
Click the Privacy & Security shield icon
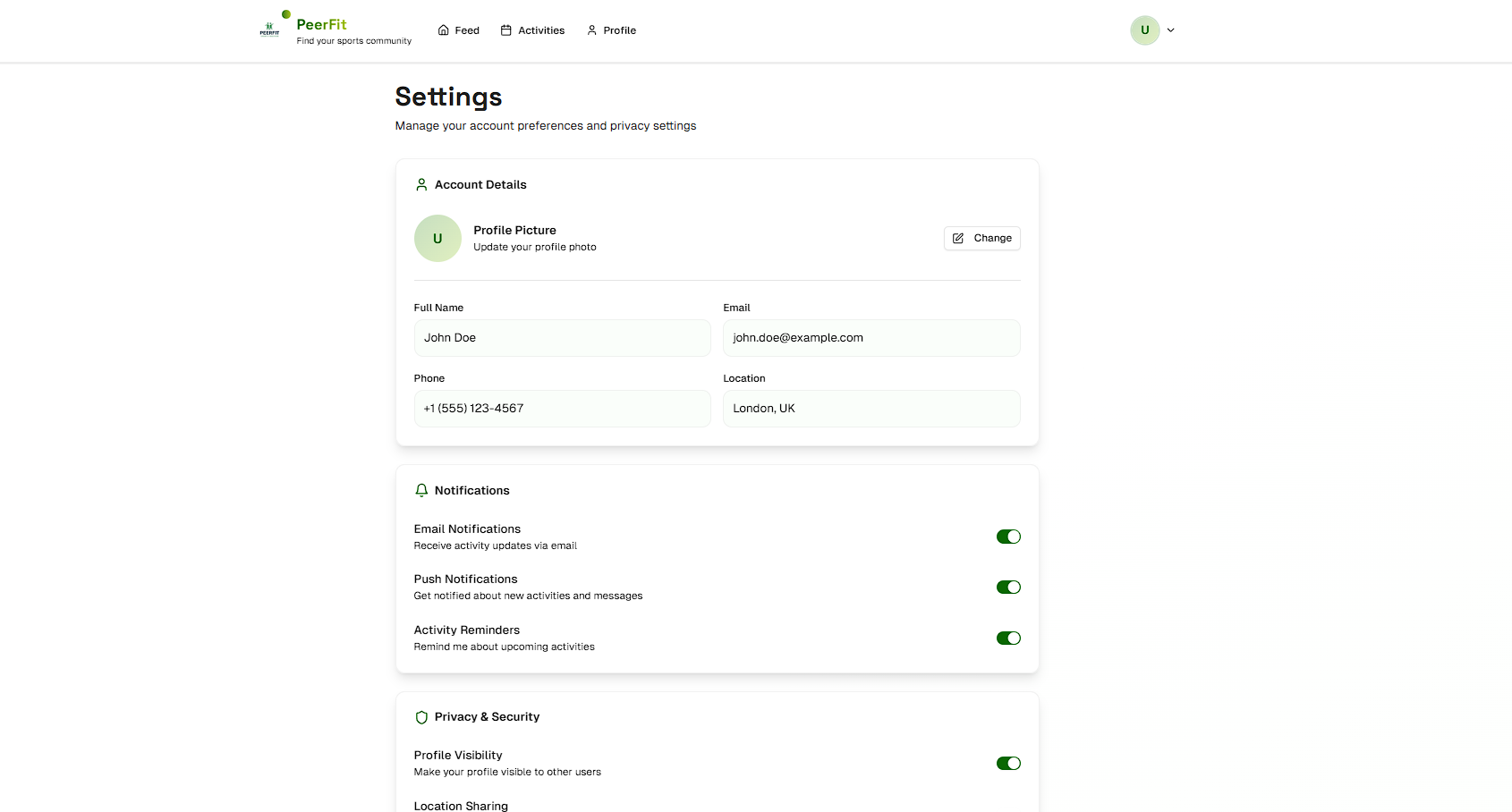click(x=421, y=717)
